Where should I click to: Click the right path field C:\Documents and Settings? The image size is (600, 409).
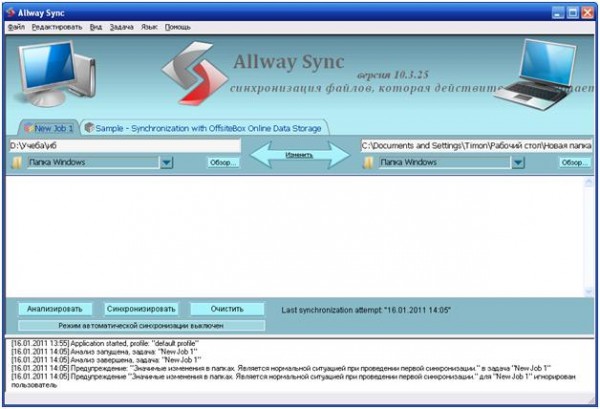pyautogui.click(x=476, y=146)
